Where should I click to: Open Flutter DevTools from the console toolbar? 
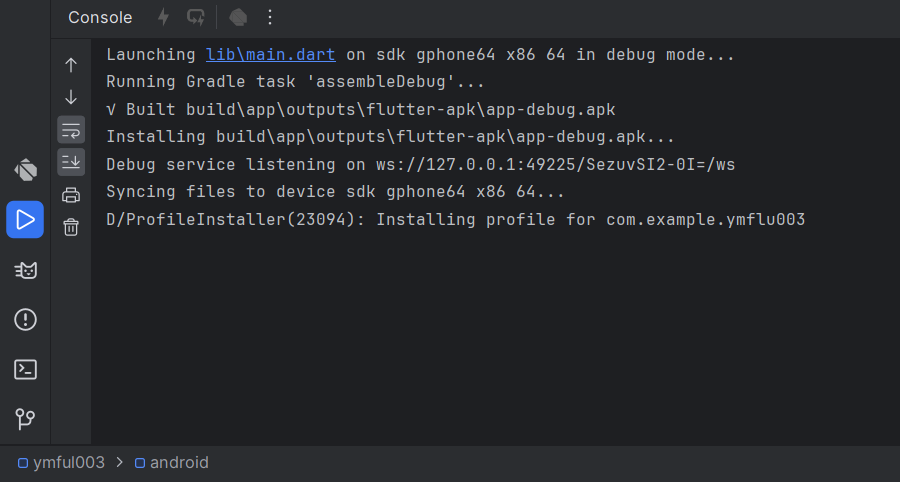click(238, 17)
